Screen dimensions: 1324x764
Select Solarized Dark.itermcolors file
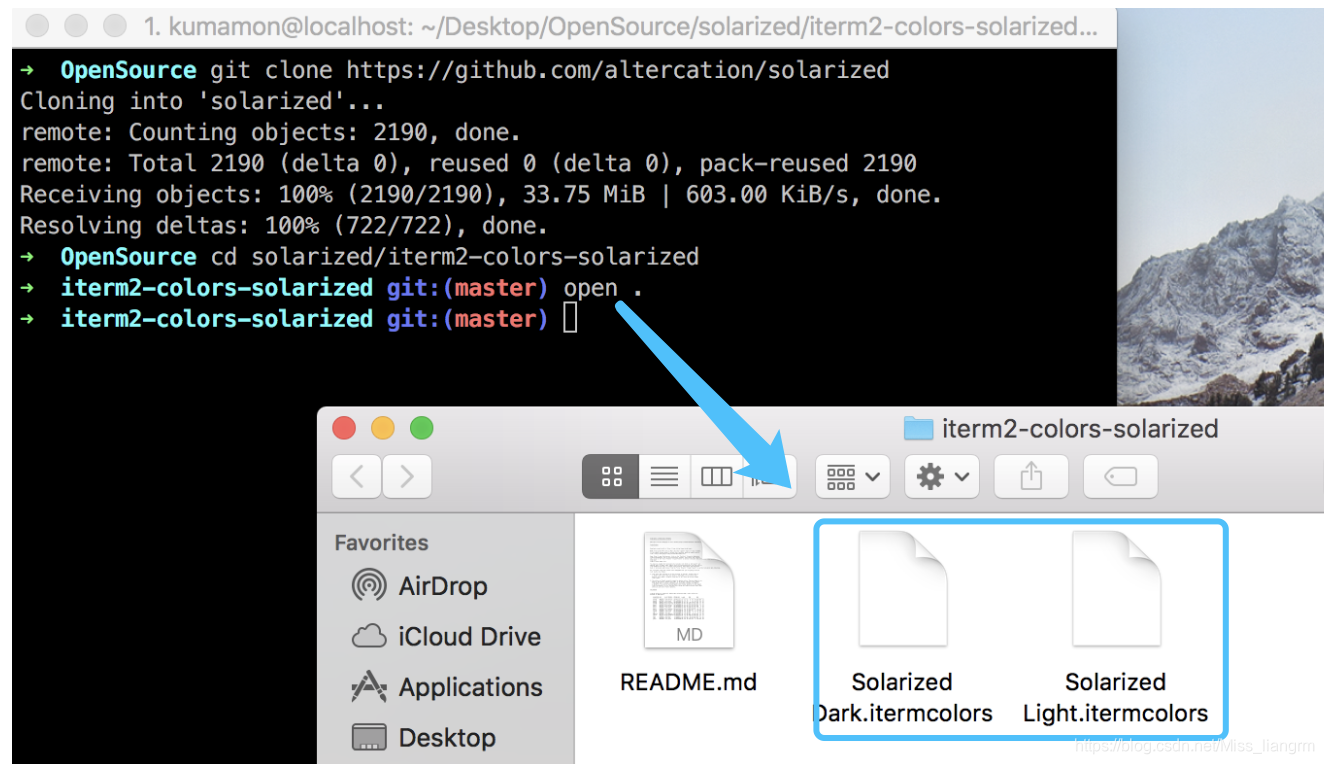(902, 592)
